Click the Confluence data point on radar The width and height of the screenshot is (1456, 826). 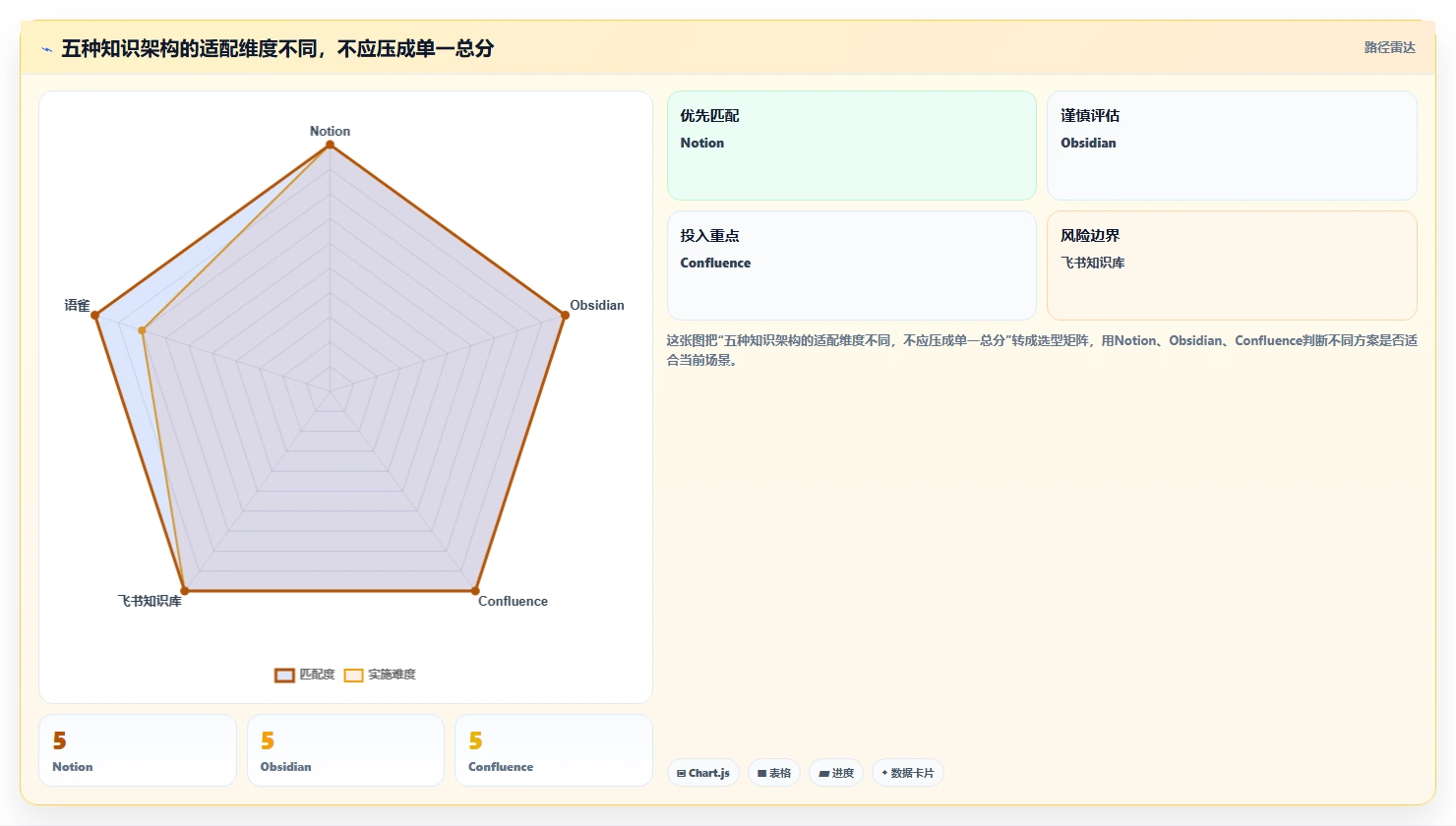pos(475,591)
